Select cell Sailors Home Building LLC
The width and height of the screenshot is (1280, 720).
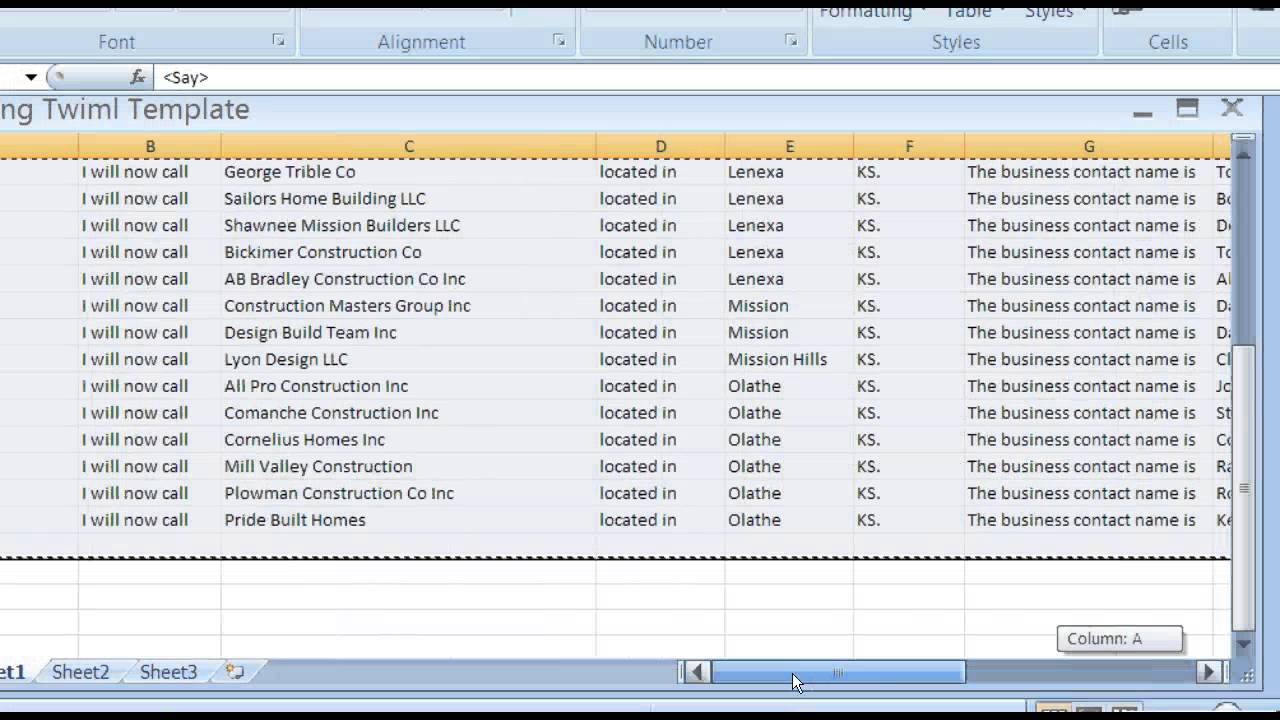tap(409, 199)
